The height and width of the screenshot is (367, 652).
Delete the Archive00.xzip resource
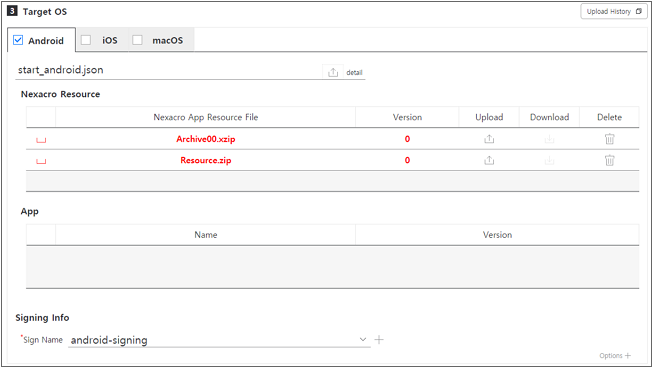point(609,139)
